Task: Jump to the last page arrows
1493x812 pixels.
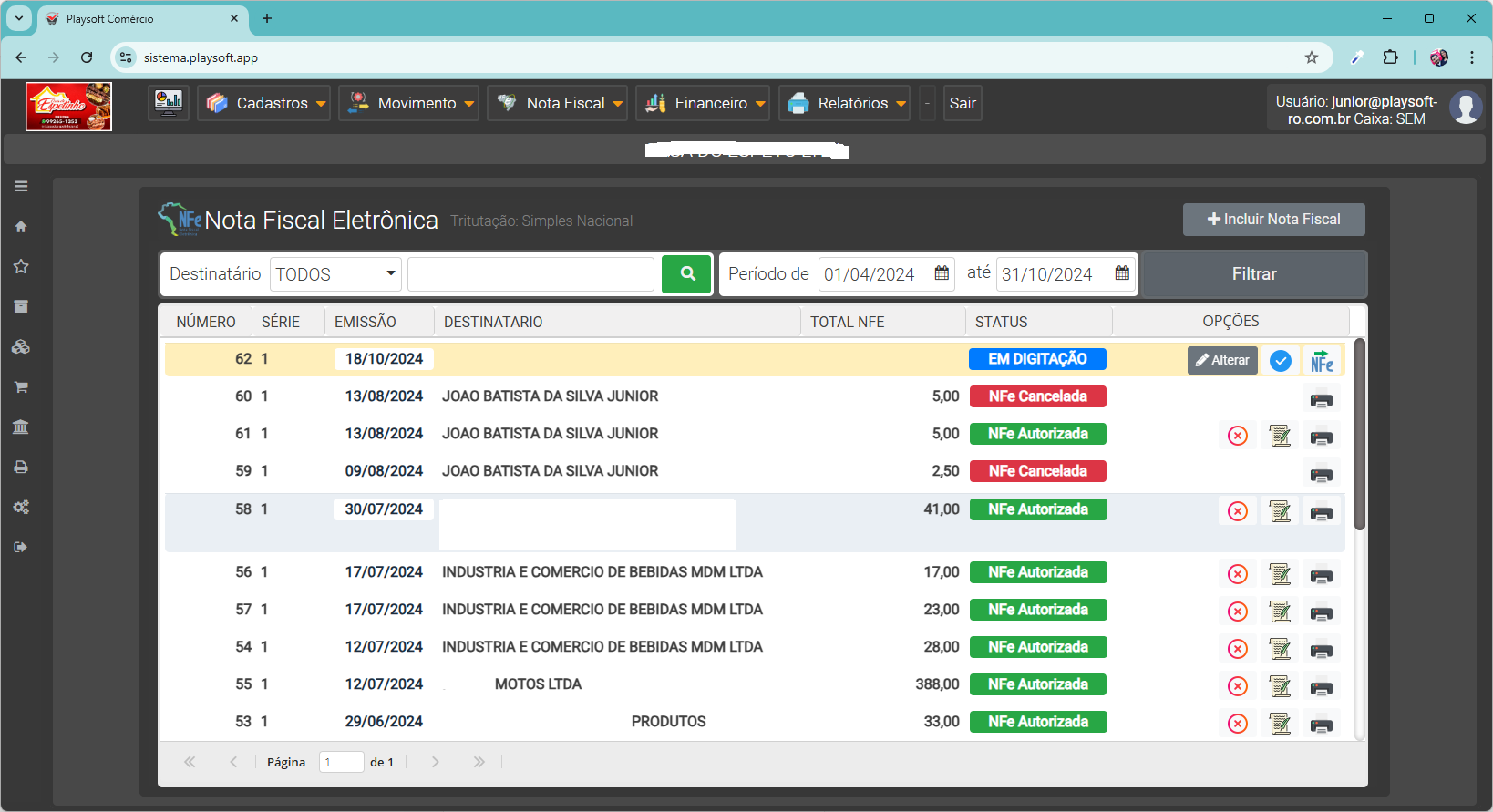Action: (x=479, y=762)
